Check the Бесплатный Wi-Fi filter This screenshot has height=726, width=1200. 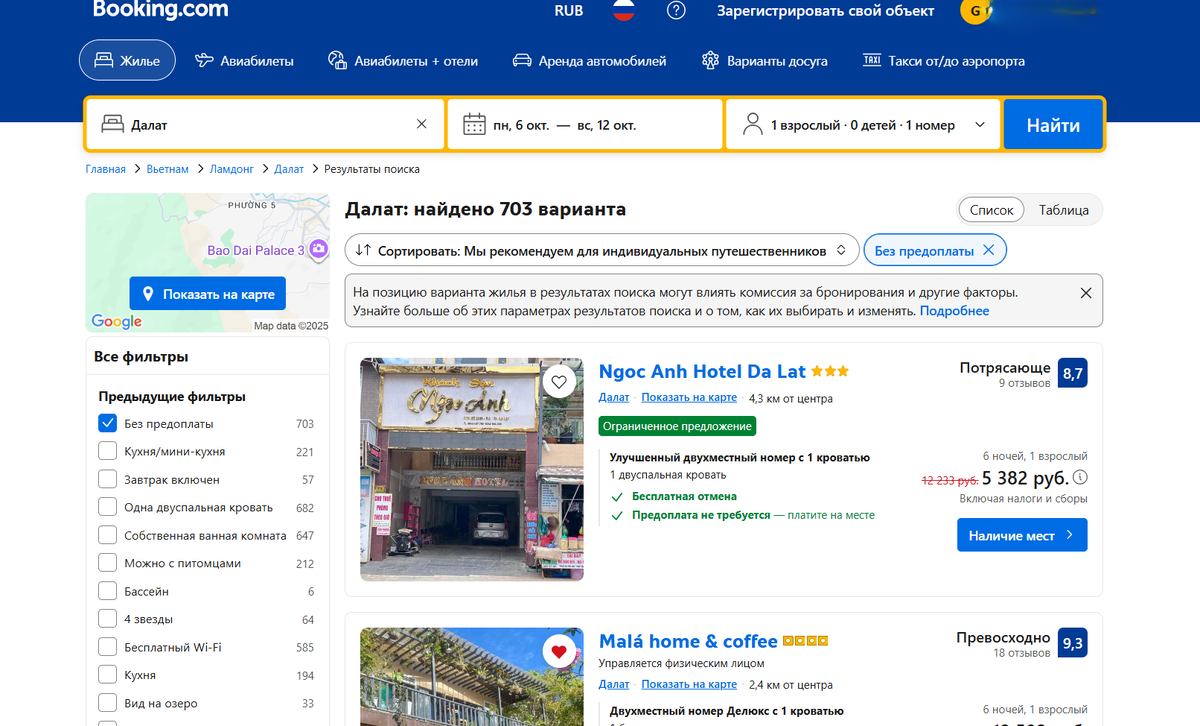108,647
